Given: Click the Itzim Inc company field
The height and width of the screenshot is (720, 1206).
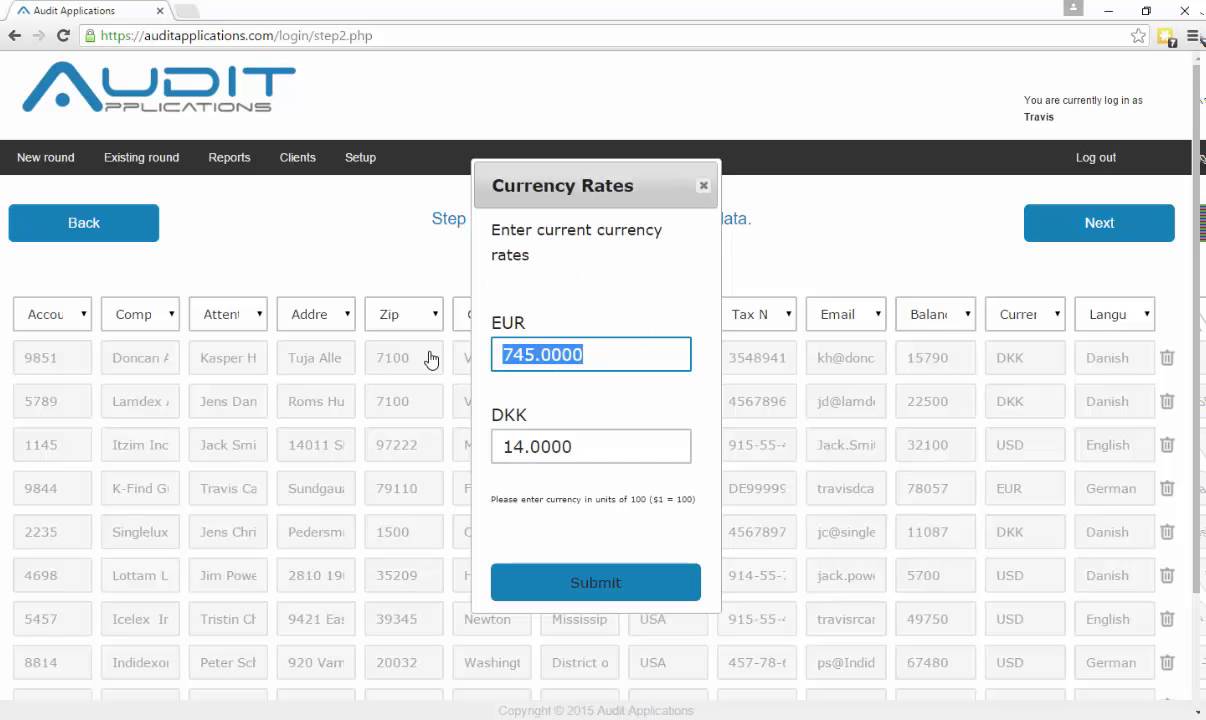Looking at the screenshot, I should tap(140, 445).
